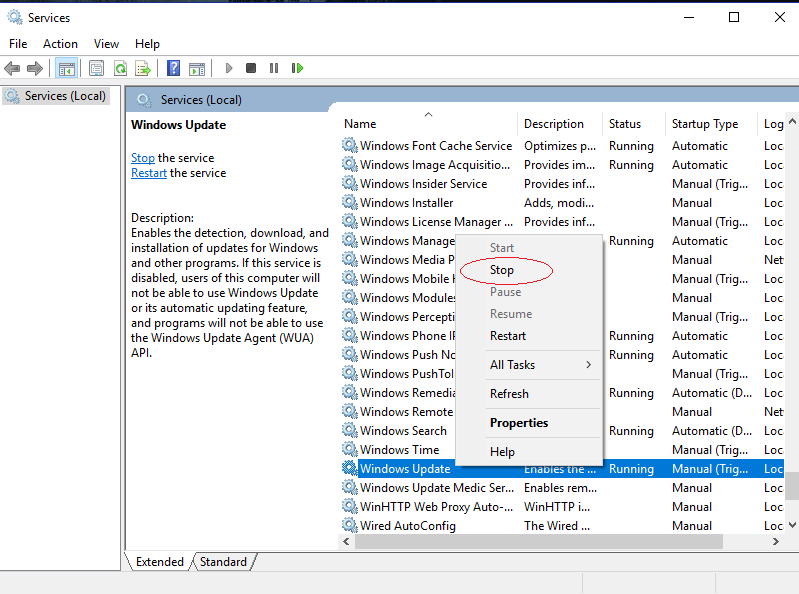Click gear icon of Windows Update Medic row
This screenshot has height=594, width=799.
point(350,488)
